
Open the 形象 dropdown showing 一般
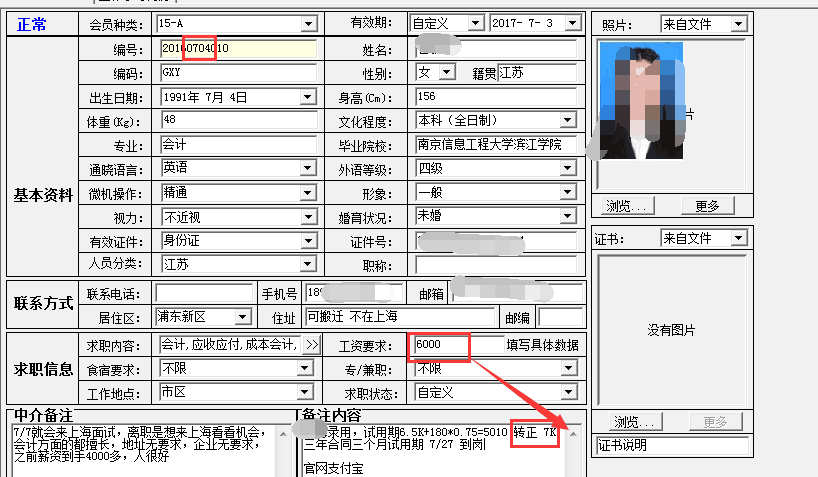568,192
